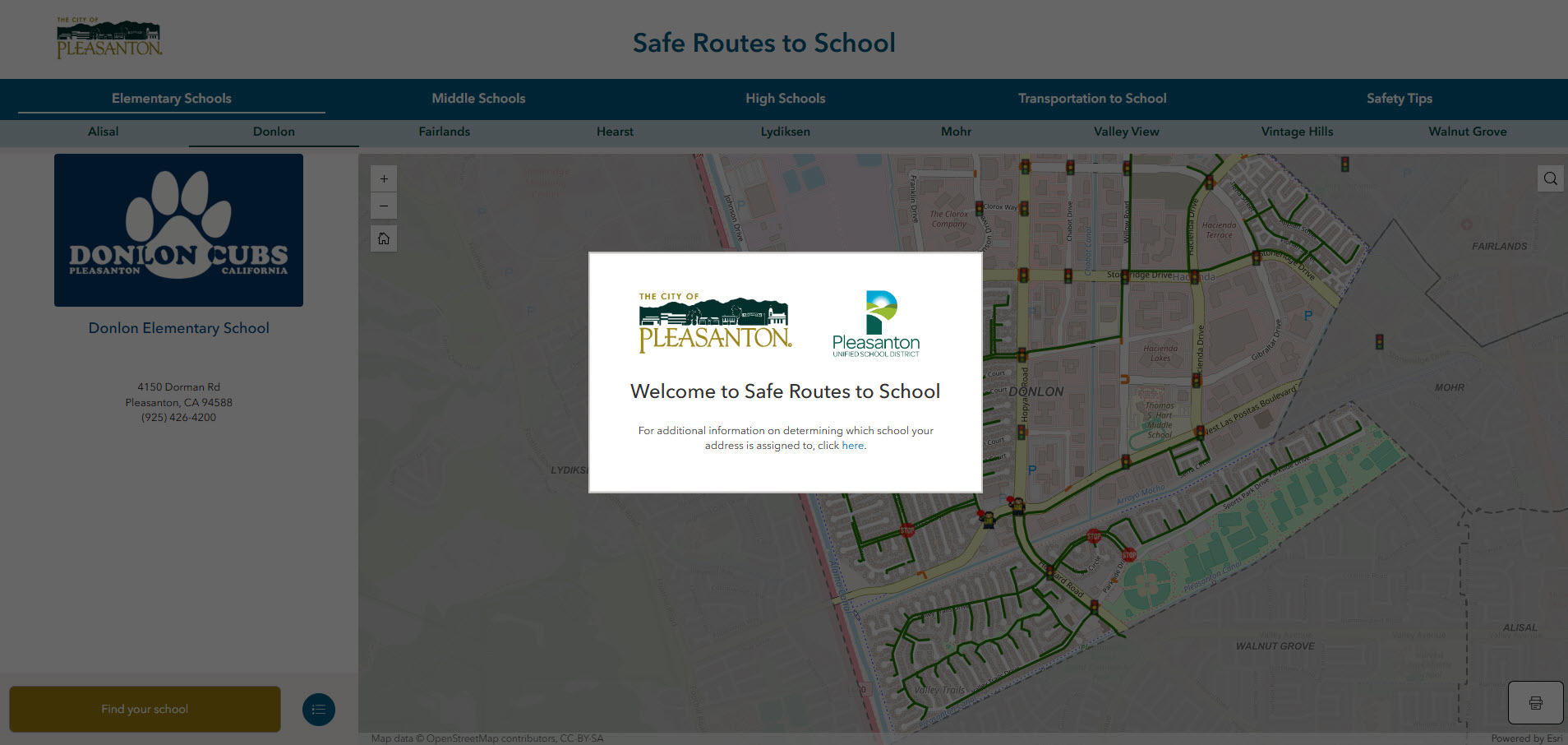1568x745 pixels.
Task: Zoom out on the map
Action: tap(384, 206)
